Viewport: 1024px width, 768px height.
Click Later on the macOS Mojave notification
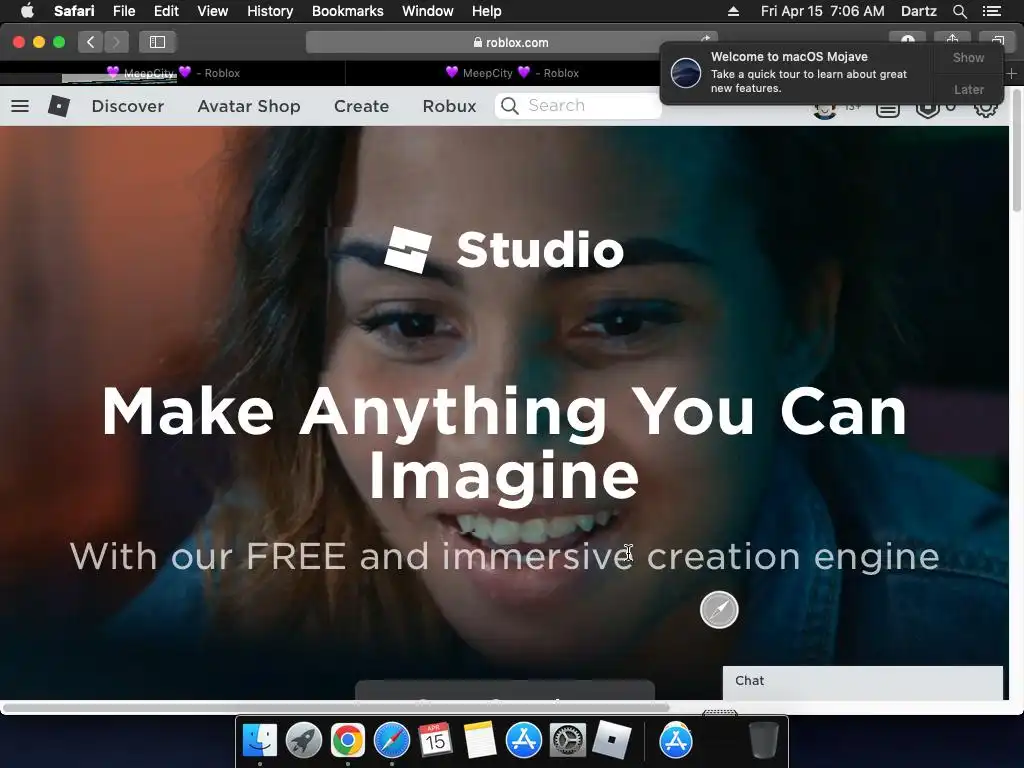[x=968, y=89]
